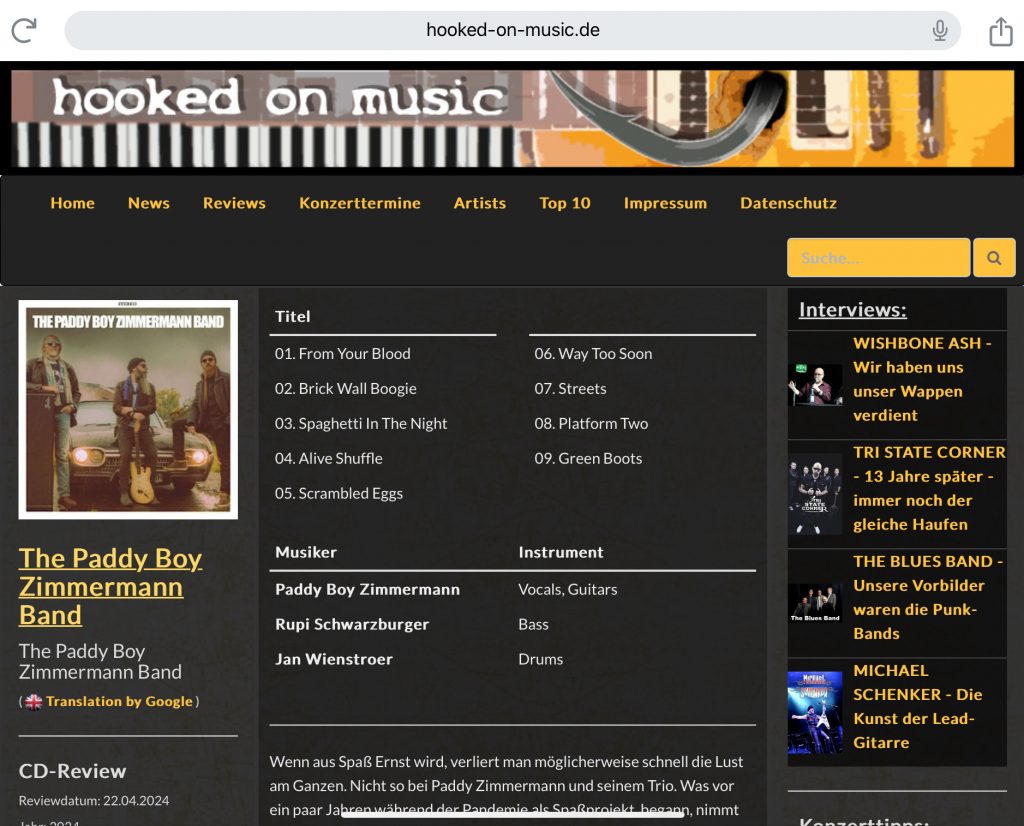Screen dimensions: 1024x826
Task: Open the Datenschutz navigation link
Action: (x=788, y=203)
